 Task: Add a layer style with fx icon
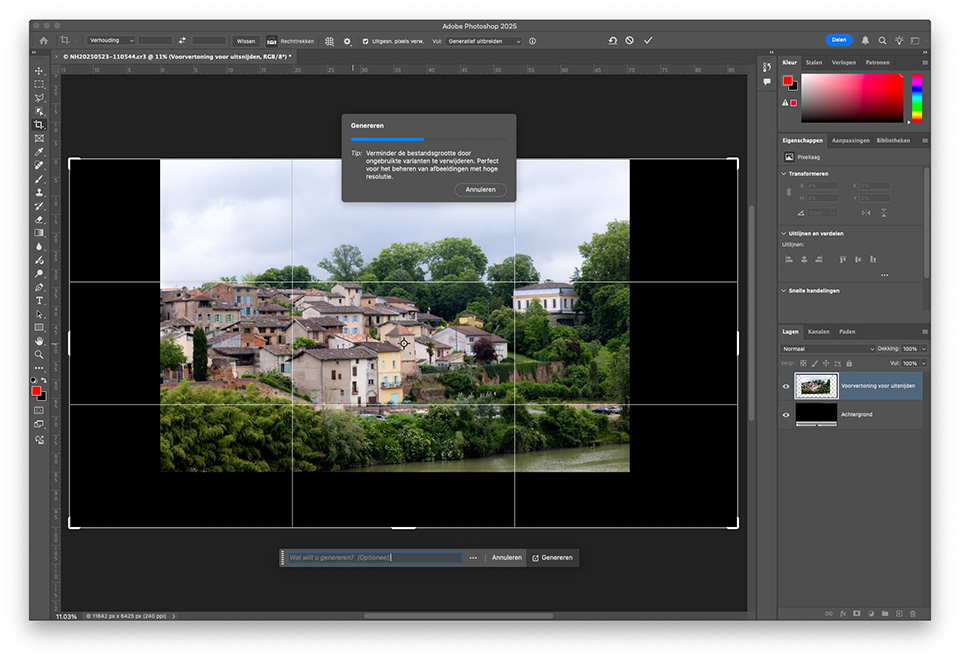(843, 614)
